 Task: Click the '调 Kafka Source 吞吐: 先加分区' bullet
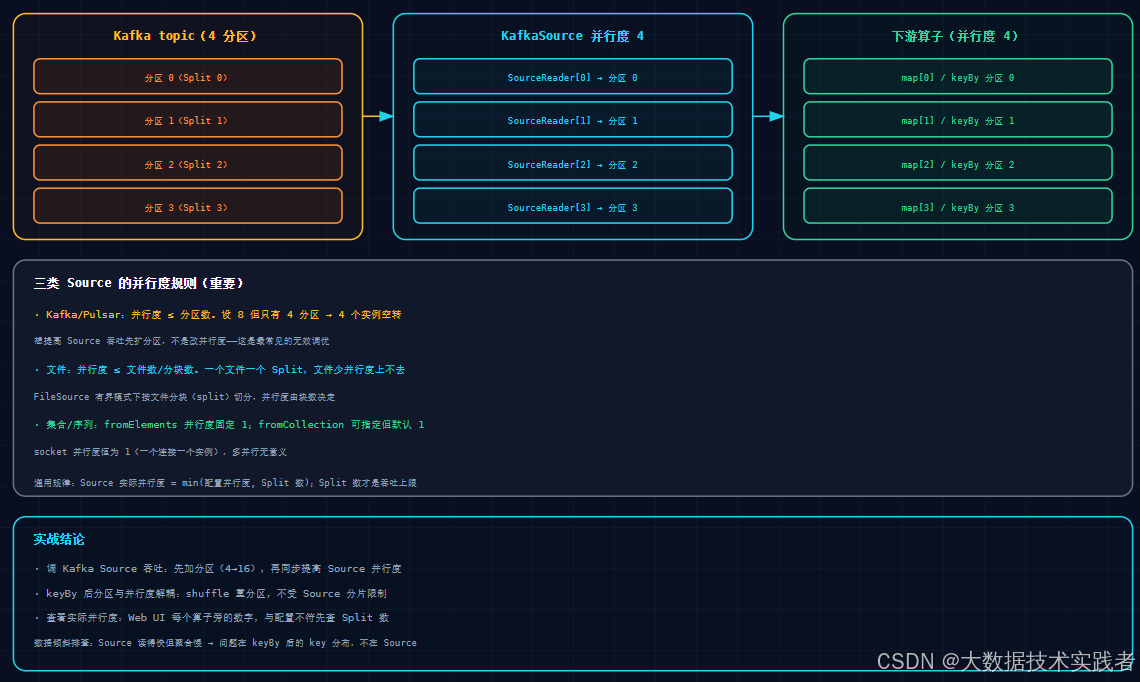(217, 569)
